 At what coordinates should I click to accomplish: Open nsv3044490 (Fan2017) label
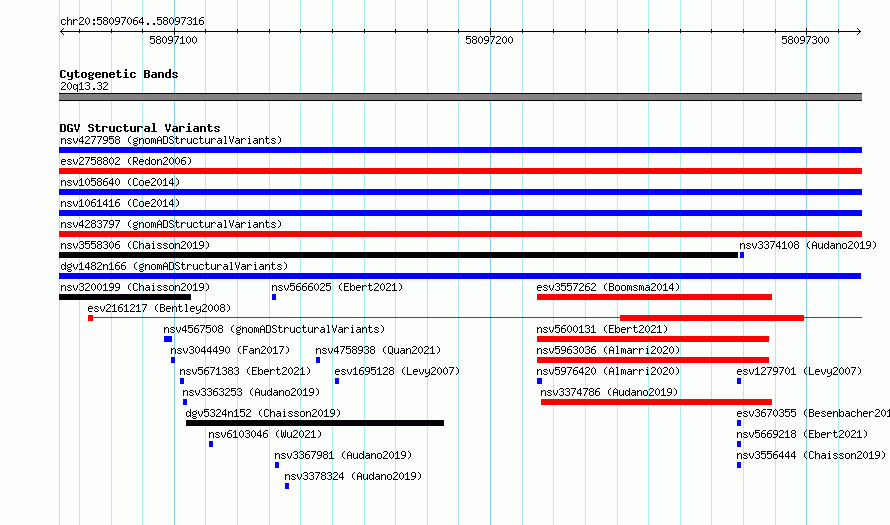[x=230, y=350]
